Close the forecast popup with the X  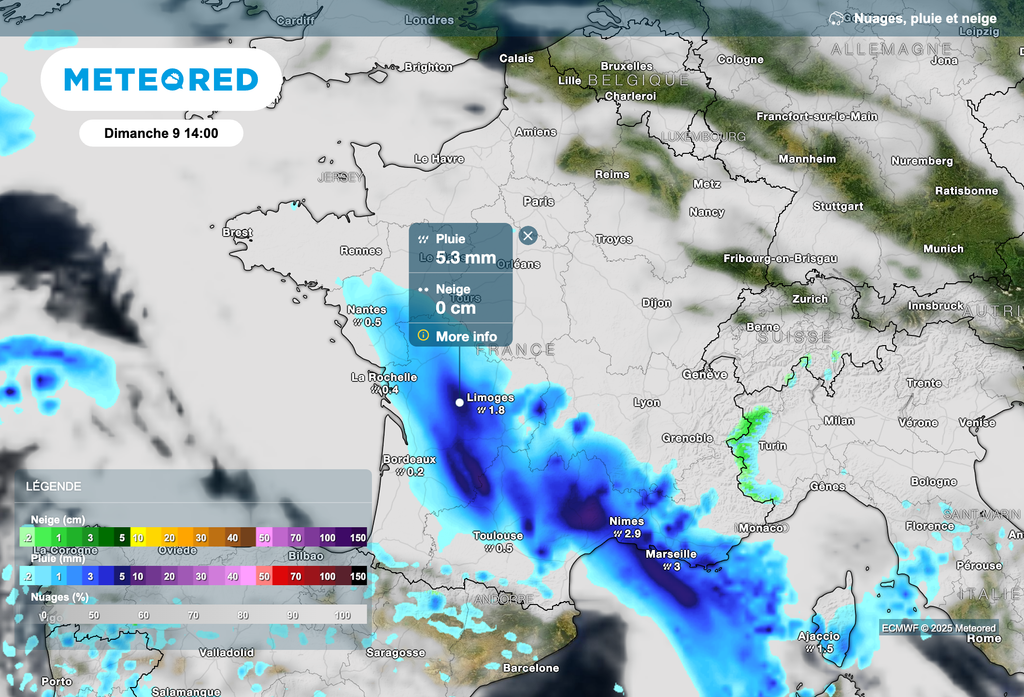pyautogui.click(x=529, y=236)
